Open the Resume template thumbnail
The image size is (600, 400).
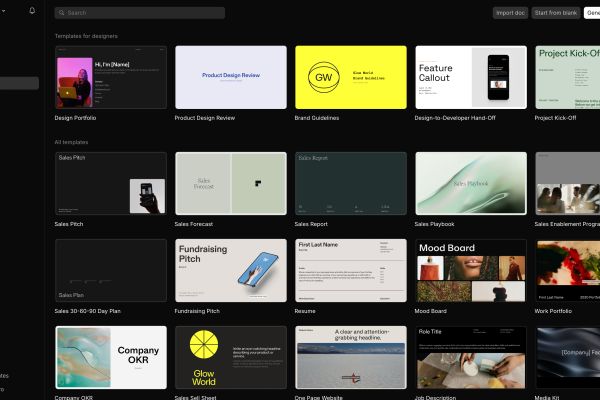click(x=351, y=270)
